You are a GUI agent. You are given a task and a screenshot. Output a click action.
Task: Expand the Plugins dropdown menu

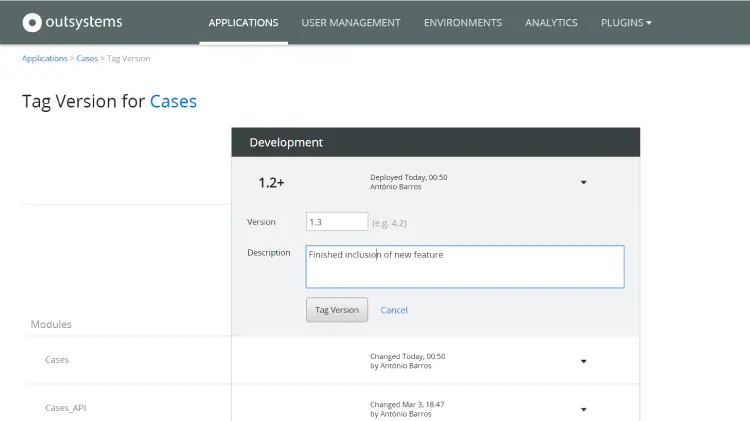[x=626, y=23]
